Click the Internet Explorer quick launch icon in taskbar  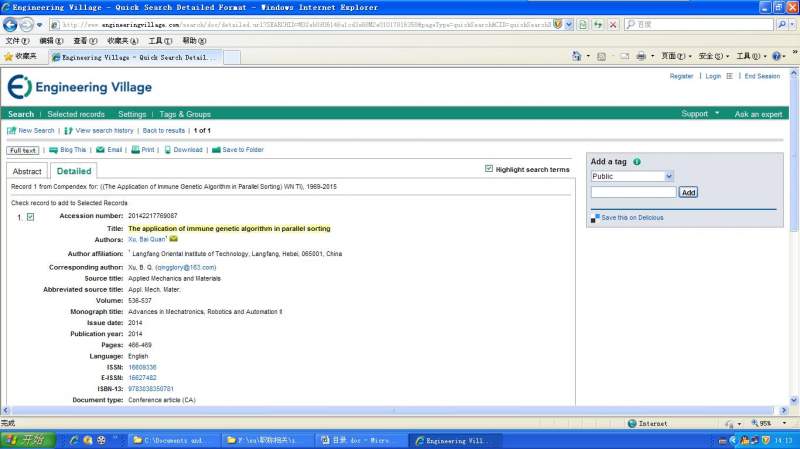(x=74, y=440)
